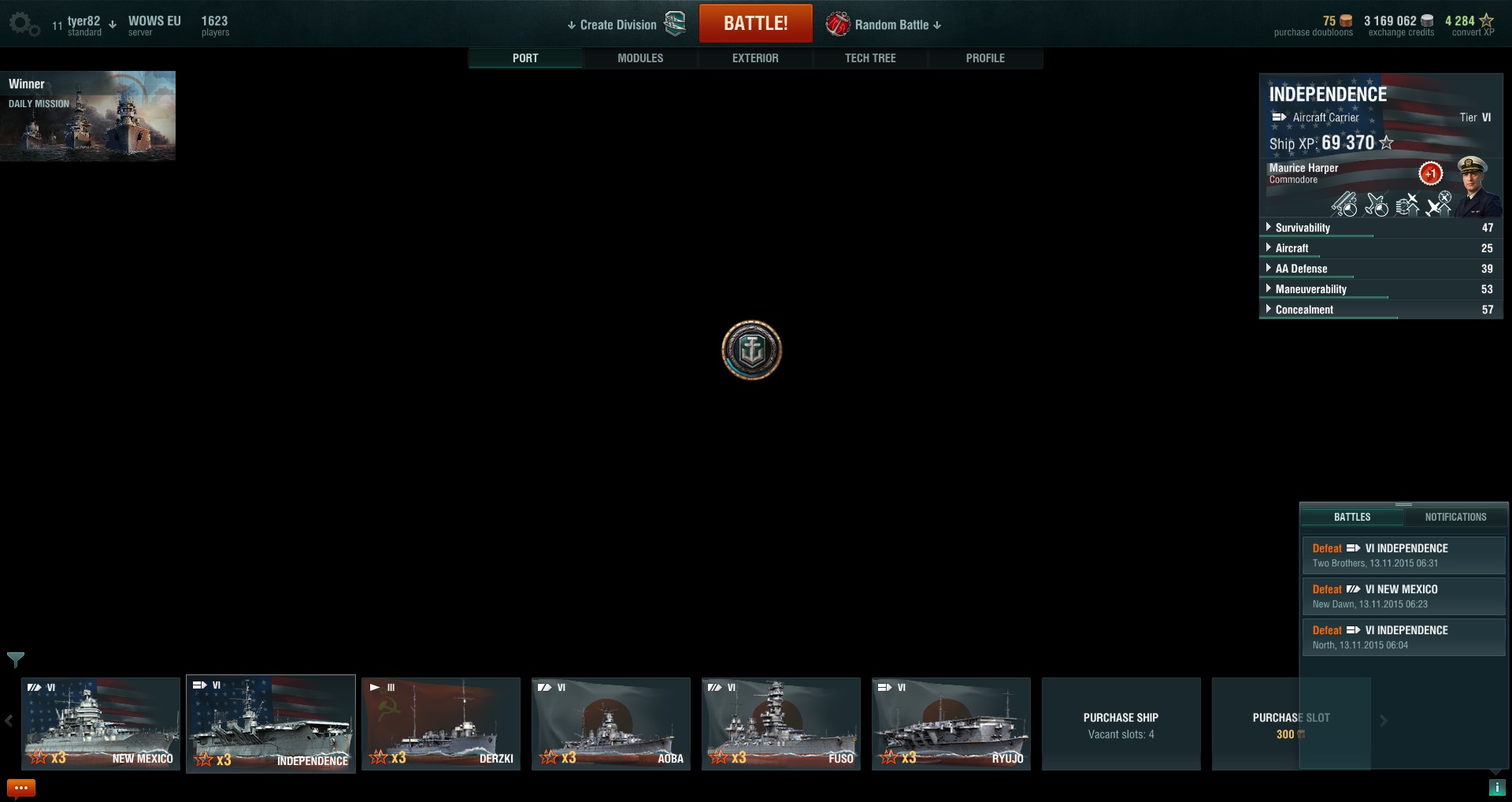The image size is (1512, 802).
Task: Expand the Maneuverability stats row
Action: pos(1380,289)
